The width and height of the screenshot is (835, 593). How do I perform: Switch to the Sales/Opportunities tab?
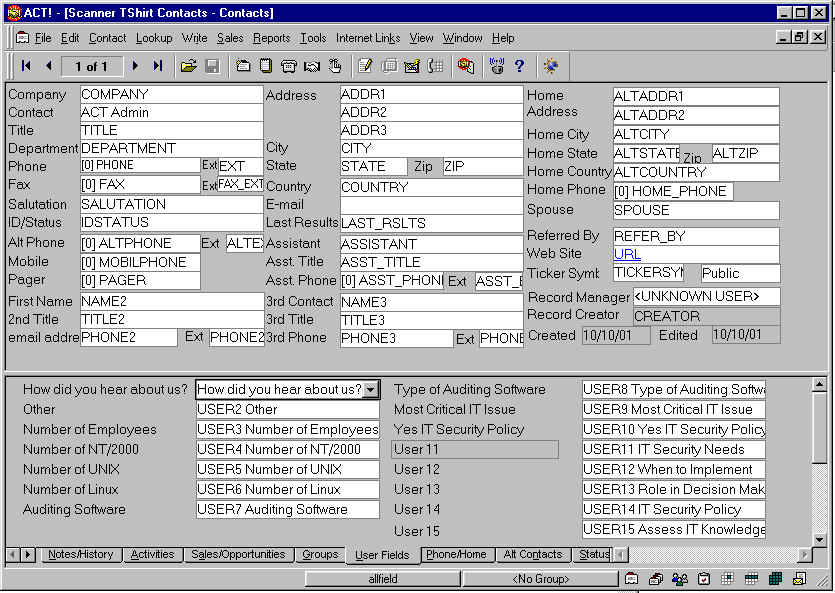coord(238,554)
